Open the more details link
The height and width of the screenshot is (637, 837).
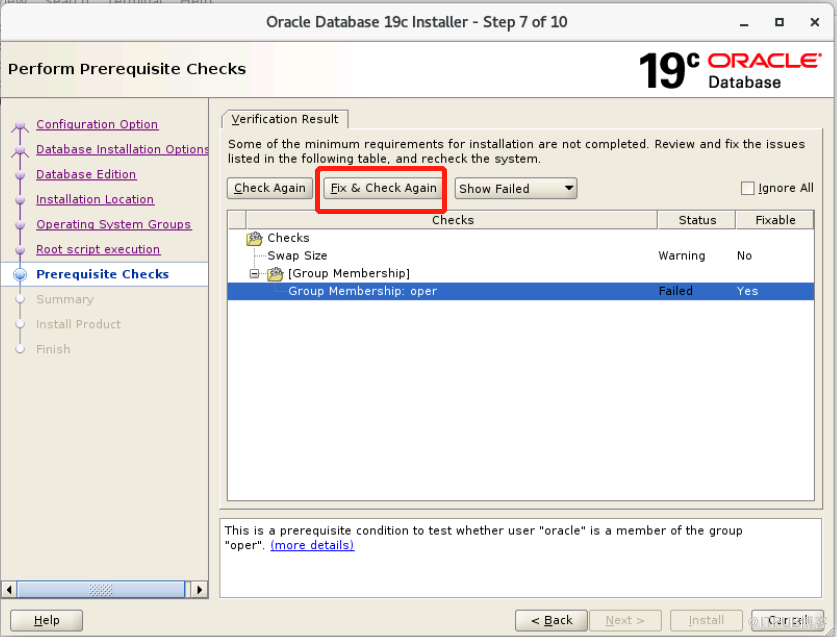click(312, 545)
